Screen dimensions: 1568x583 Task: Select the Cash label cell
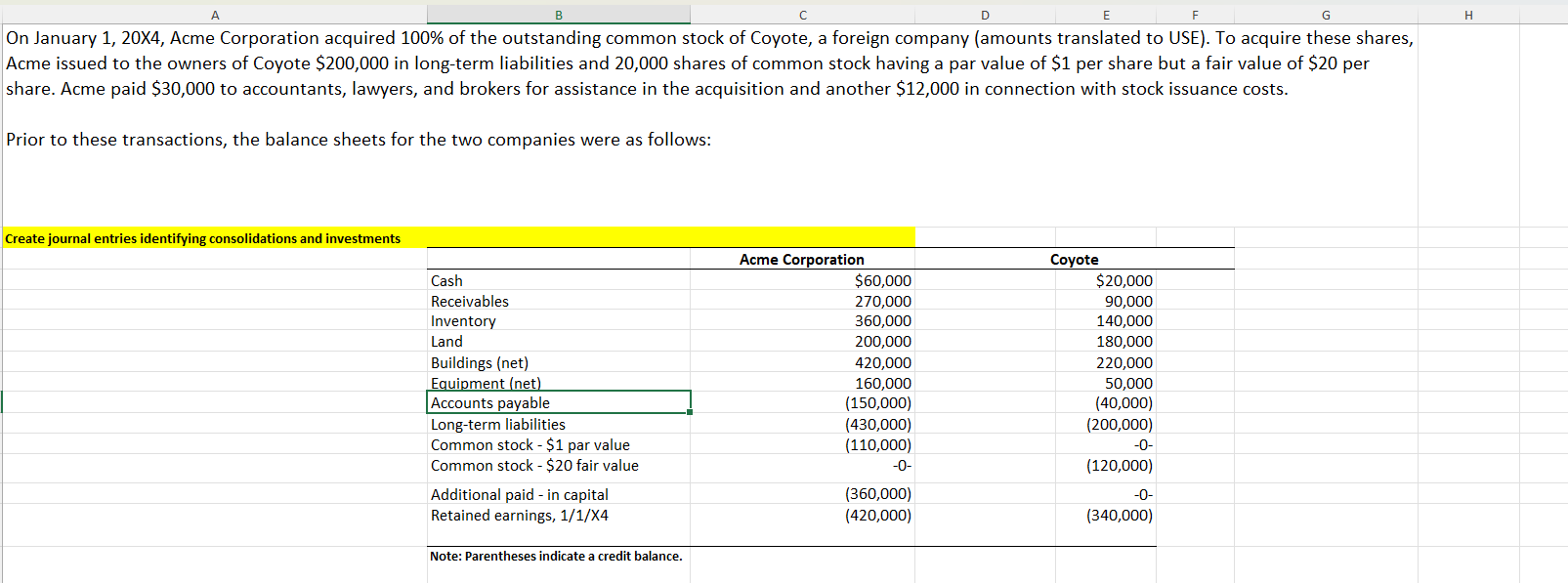[559, 280]
